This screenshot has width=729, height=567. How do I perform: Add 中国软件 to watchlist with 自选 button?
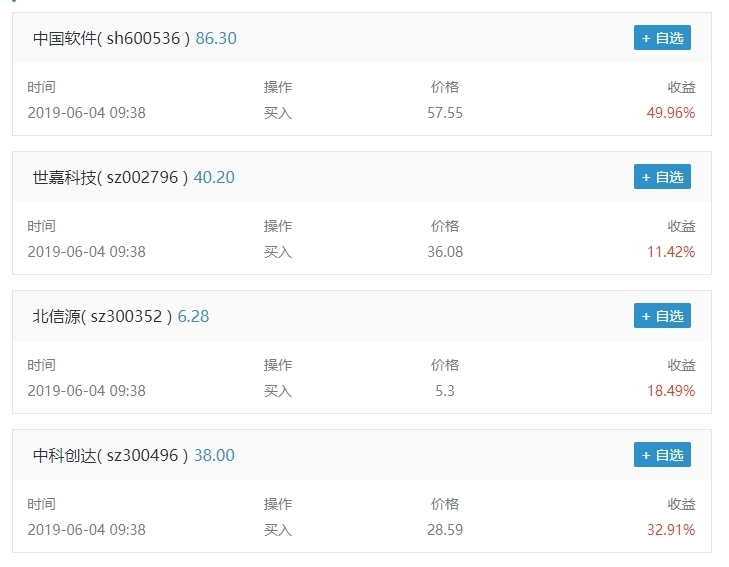[x=662, y=38]
